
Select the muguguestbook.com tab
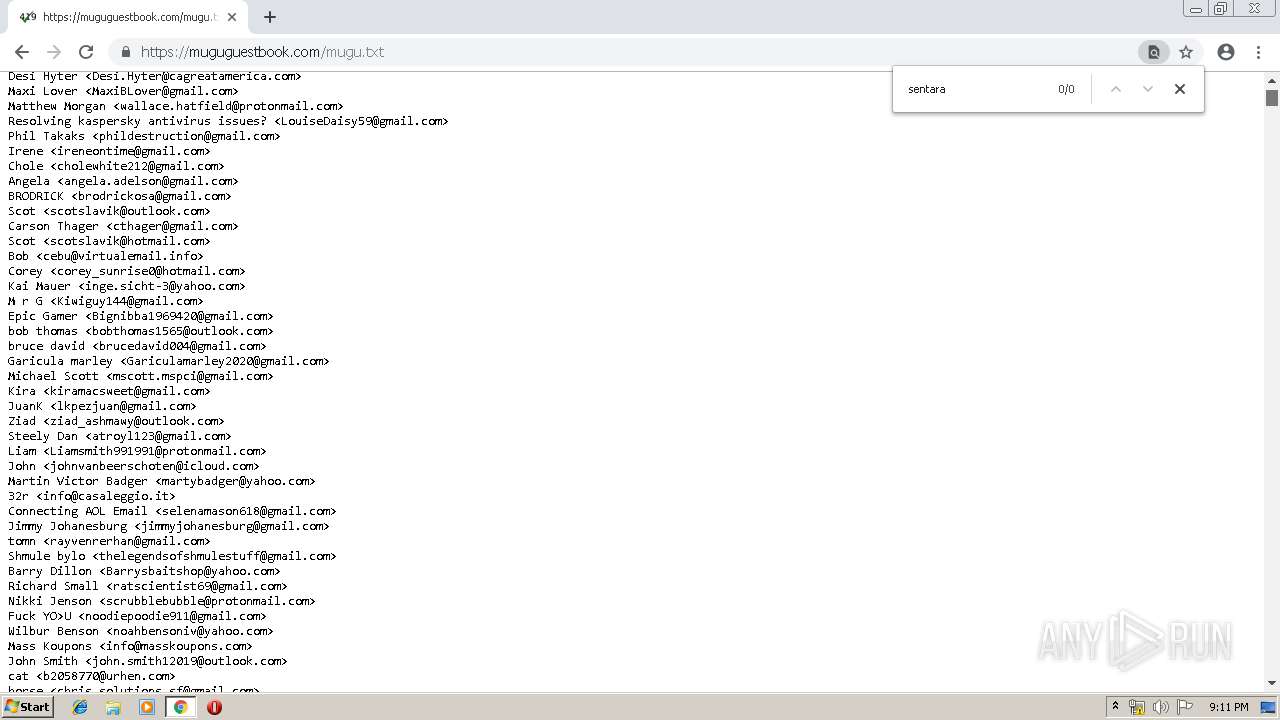tap(128, 17)
